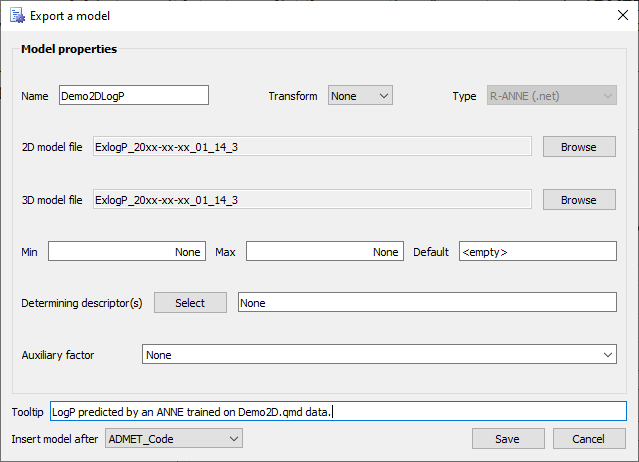Click the Name label
The image size is (639, 462).
(x=35, y=96)
